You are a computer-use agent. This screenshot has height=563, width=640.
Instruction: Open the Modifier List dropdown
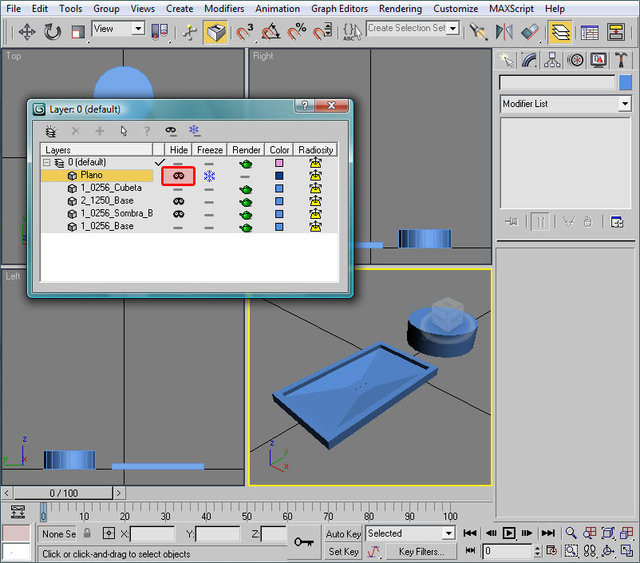pos(625,104)
